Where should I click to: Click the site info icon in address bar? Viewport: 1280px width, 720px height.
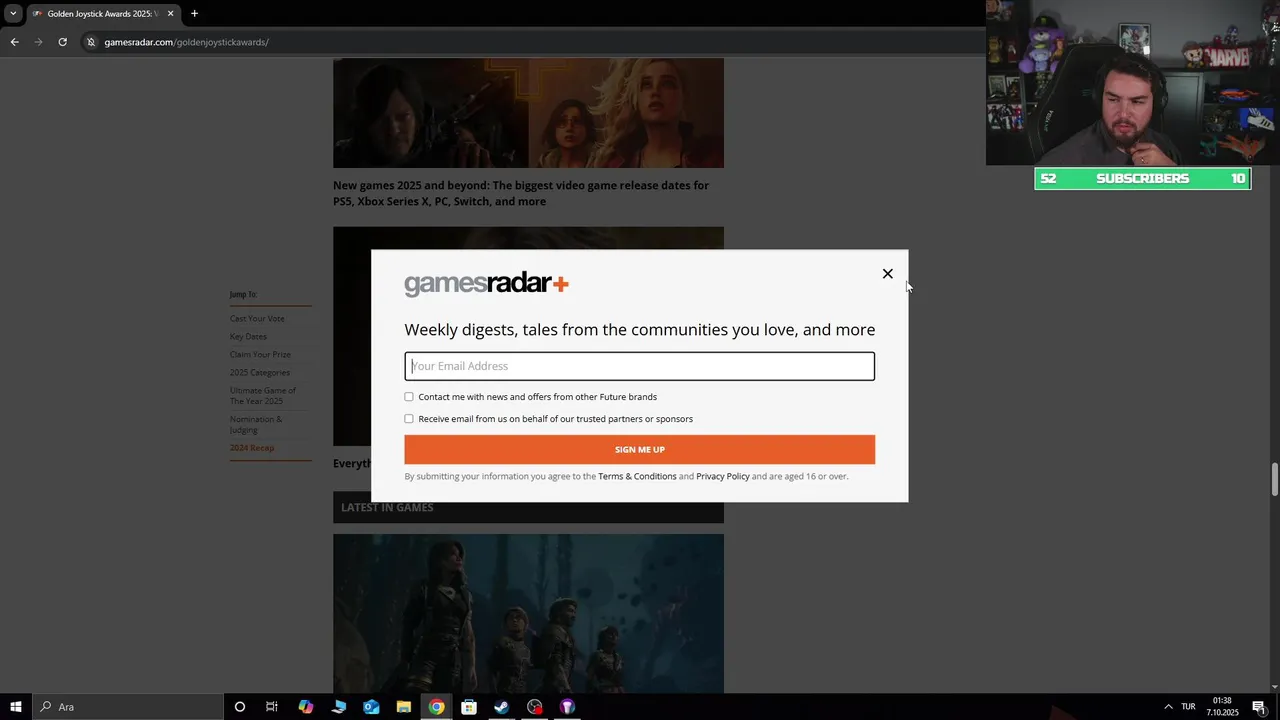[91, 42]
